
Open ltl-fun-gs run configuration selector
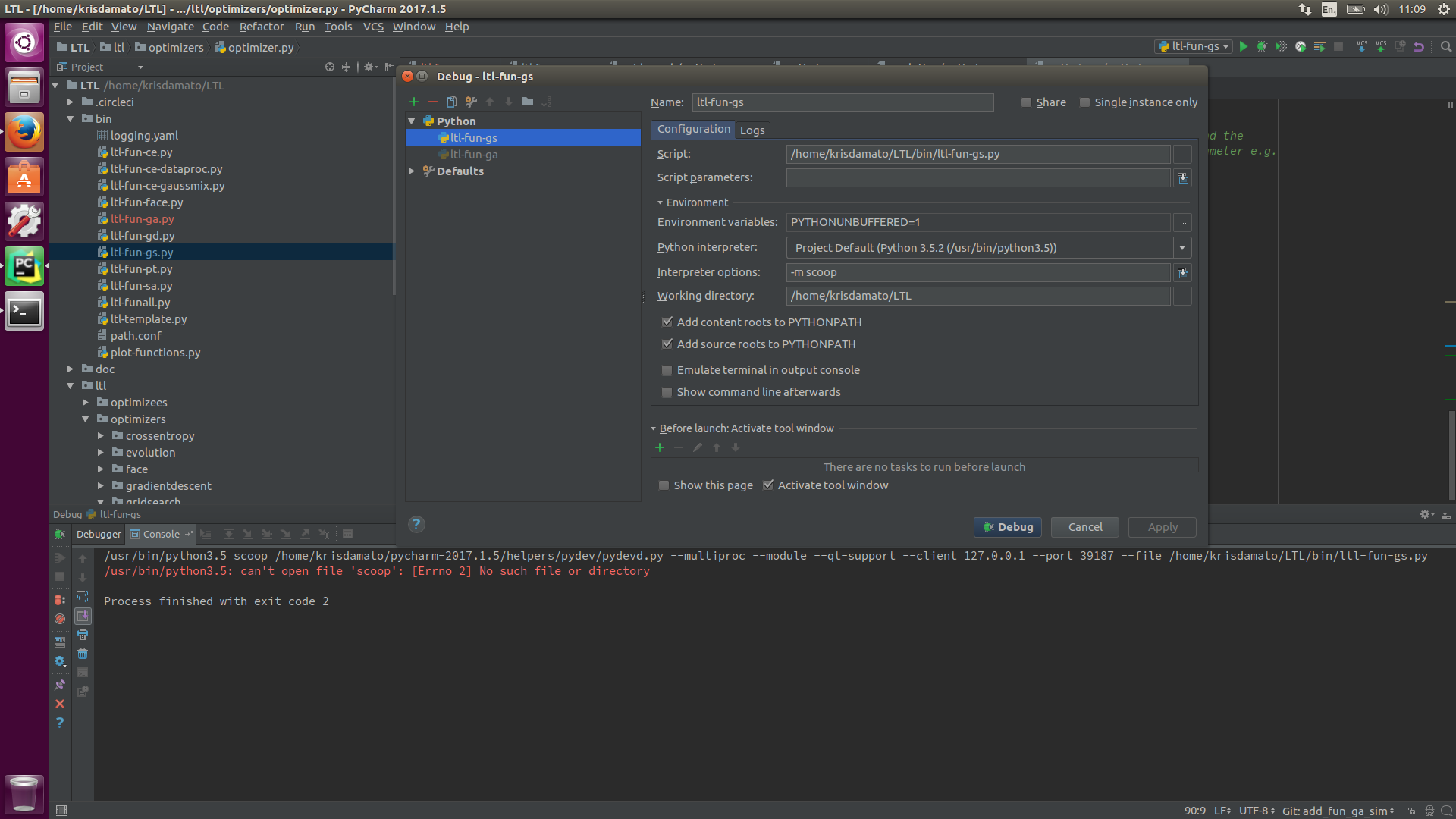point(1194,46)
